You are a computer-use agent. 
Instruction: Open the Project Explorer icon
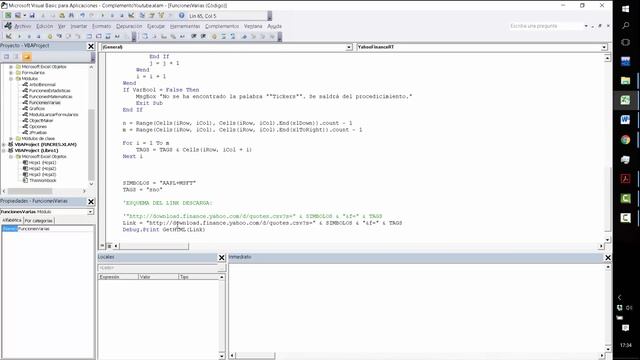click(142, 16)
